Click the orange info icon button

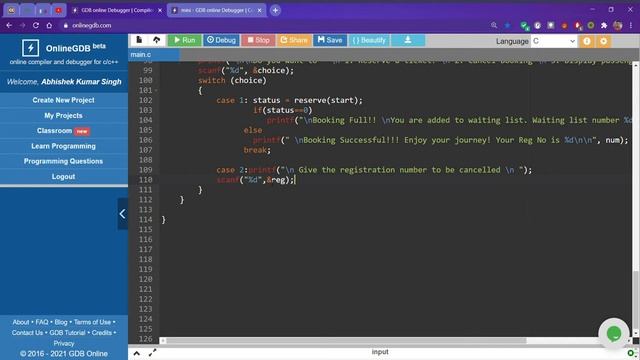pyautogui.click(x=587, y=41)
